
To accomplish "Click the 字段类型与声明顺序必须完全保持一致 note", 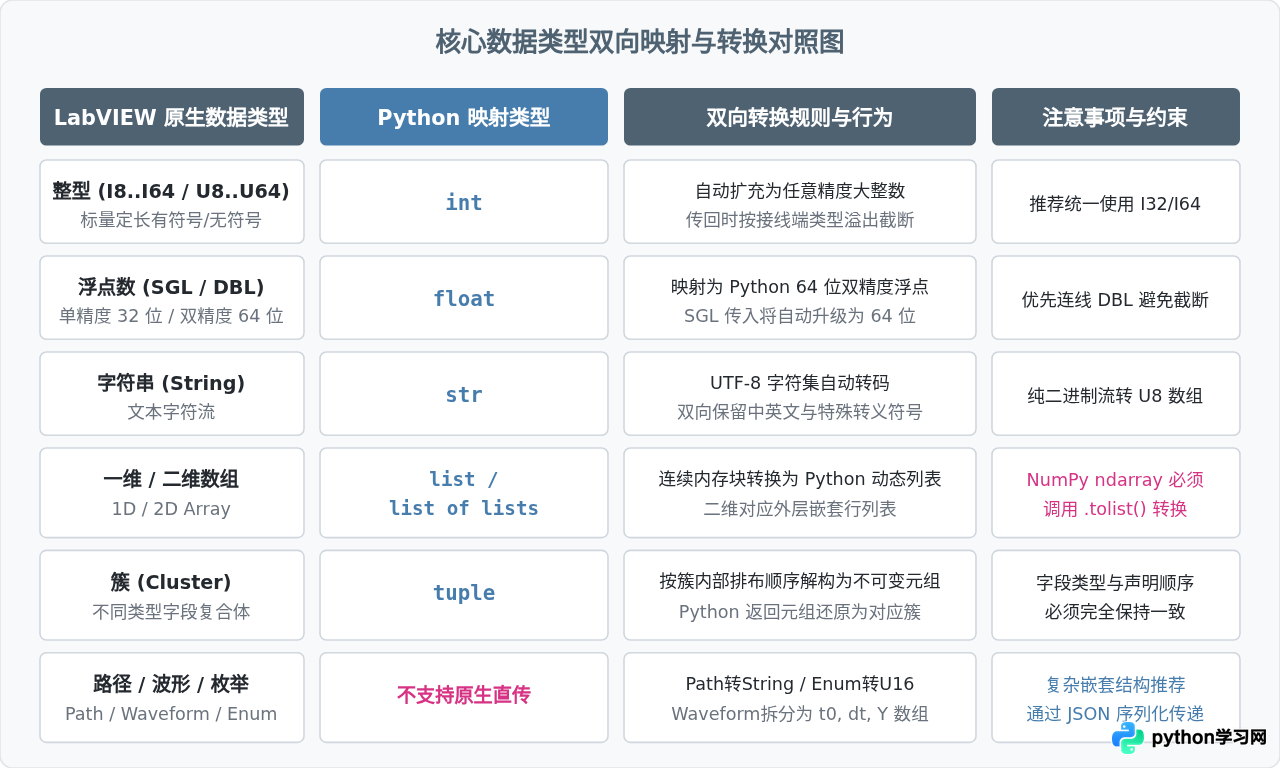I will click(x=1116, y=595).
